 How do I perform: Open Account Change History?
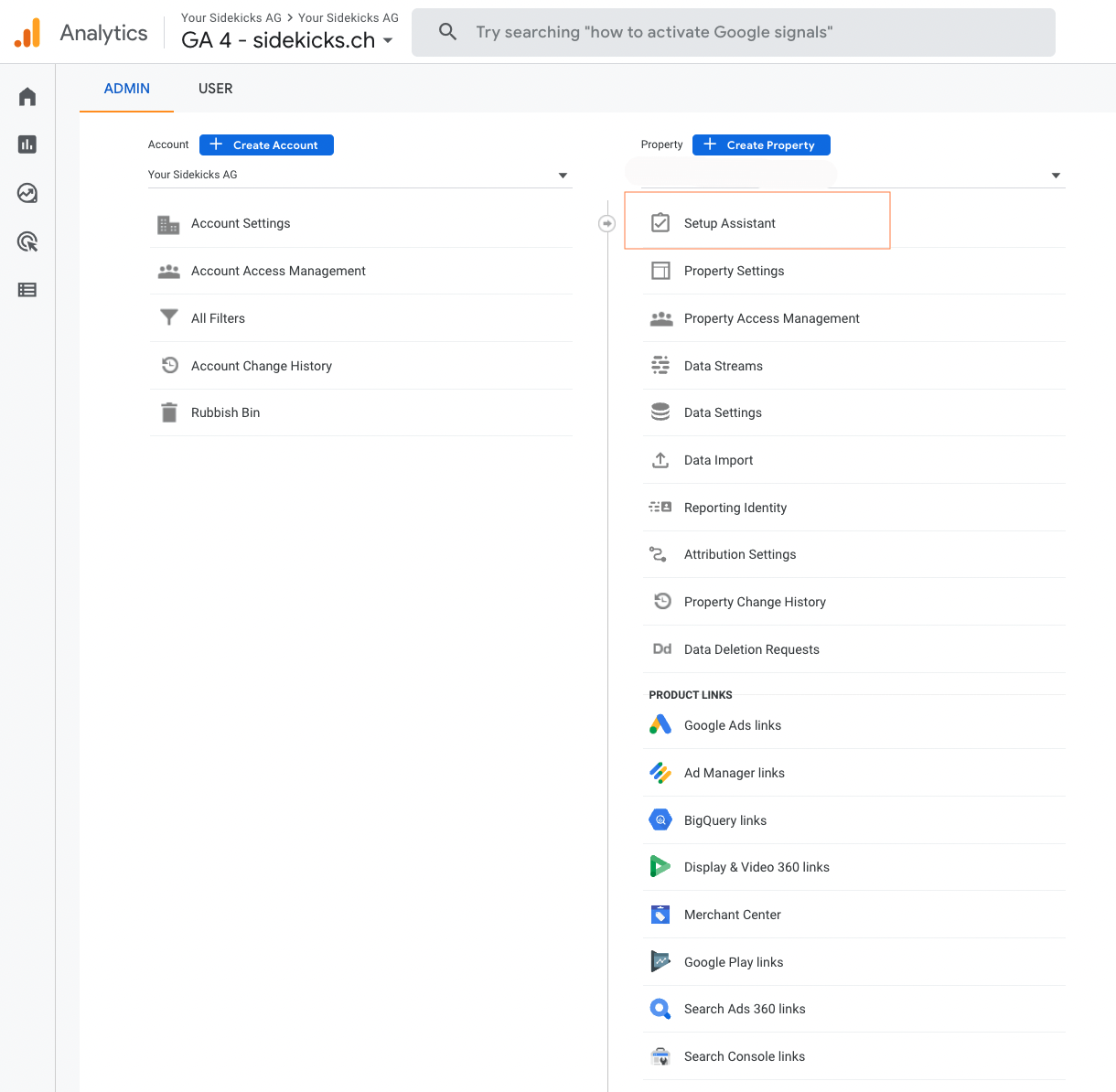pyautogui.click(x=361, y=366)
